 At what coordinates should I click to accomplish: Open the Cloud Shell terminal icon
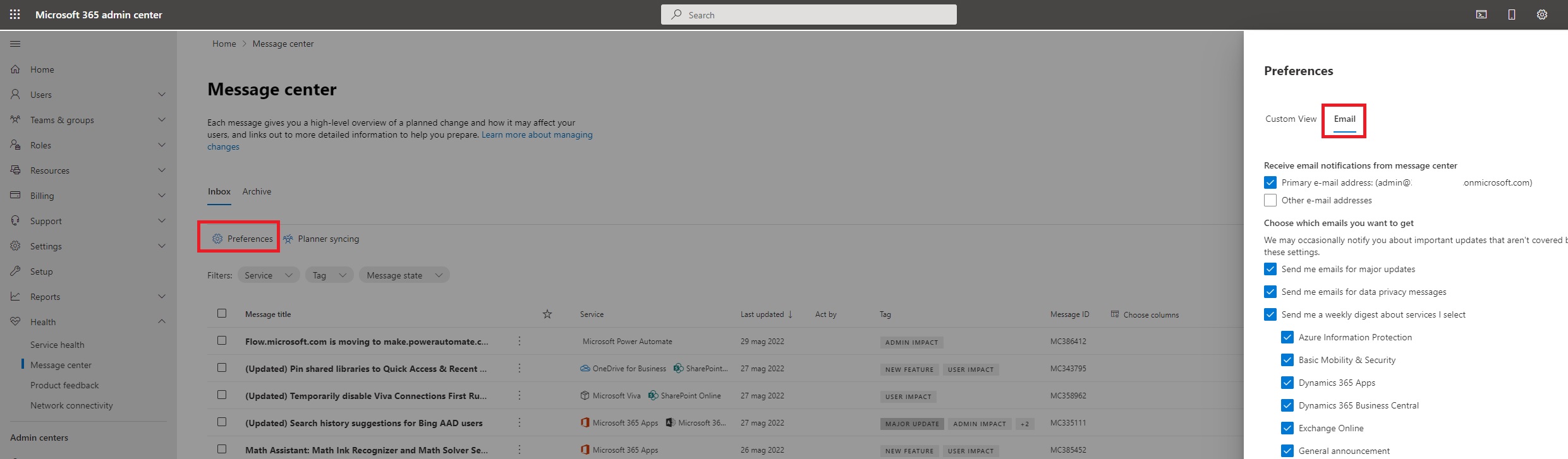coord(1481,15)
